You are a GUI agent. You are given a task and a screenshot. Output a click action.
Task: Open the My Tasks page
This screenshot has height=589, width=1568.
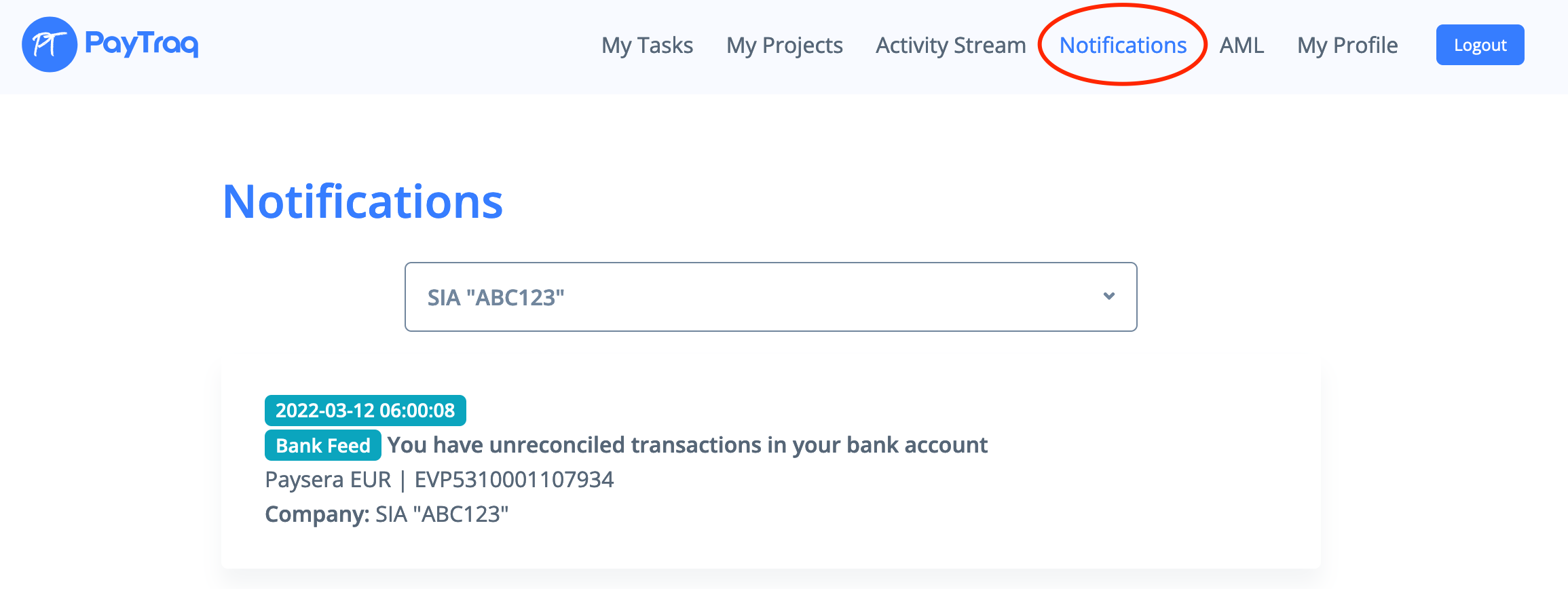click(x=647, y=45)
